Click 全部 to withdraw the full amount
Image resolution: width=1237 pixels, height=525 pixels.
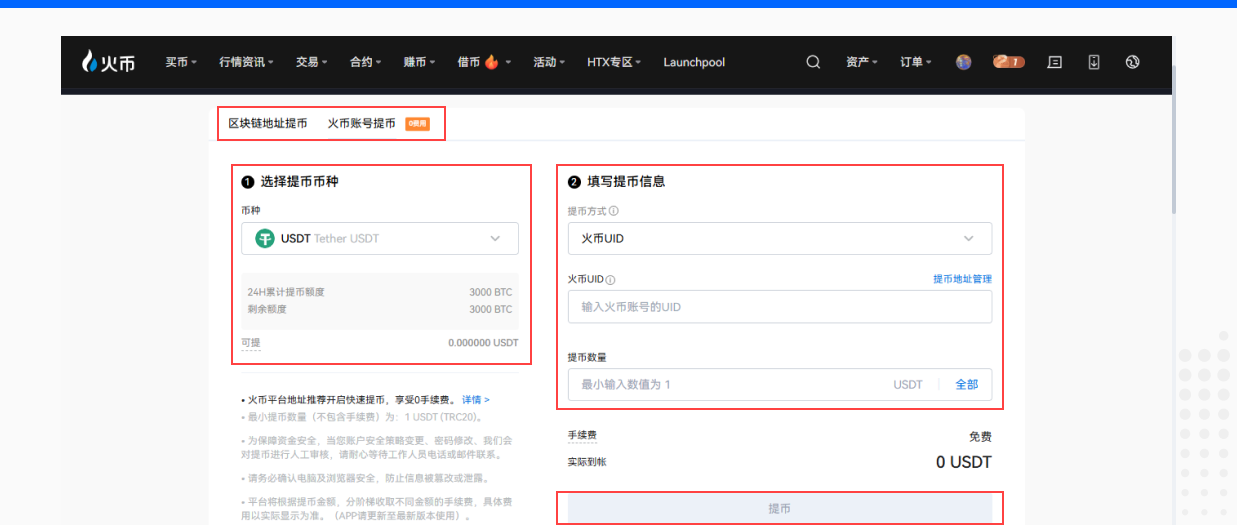966,385
